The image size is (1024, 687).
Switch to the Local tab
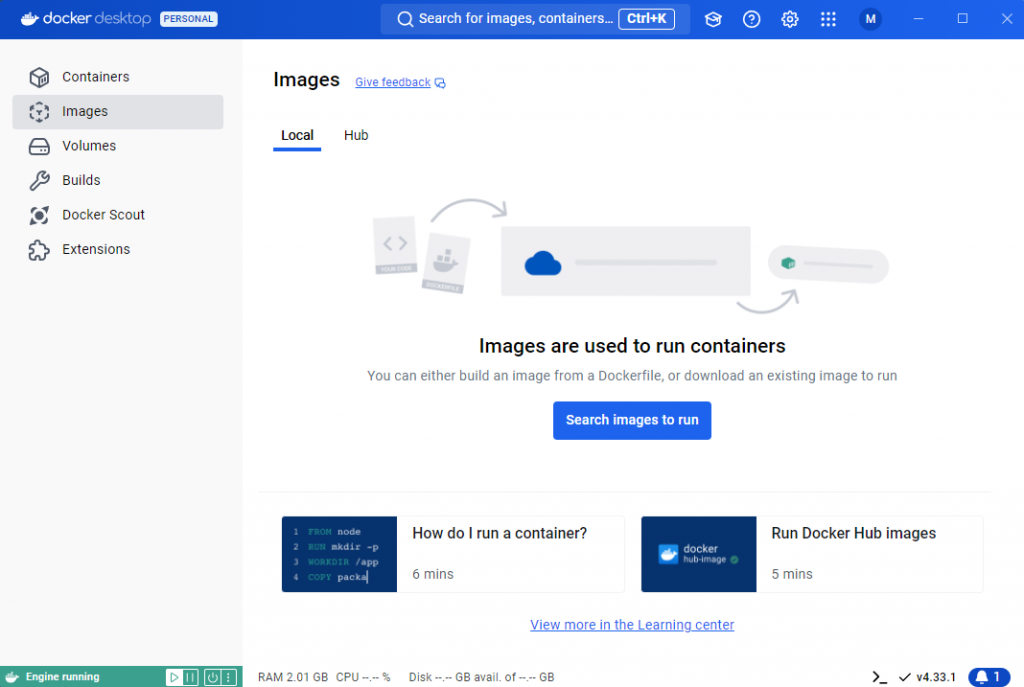click(297, 136)
